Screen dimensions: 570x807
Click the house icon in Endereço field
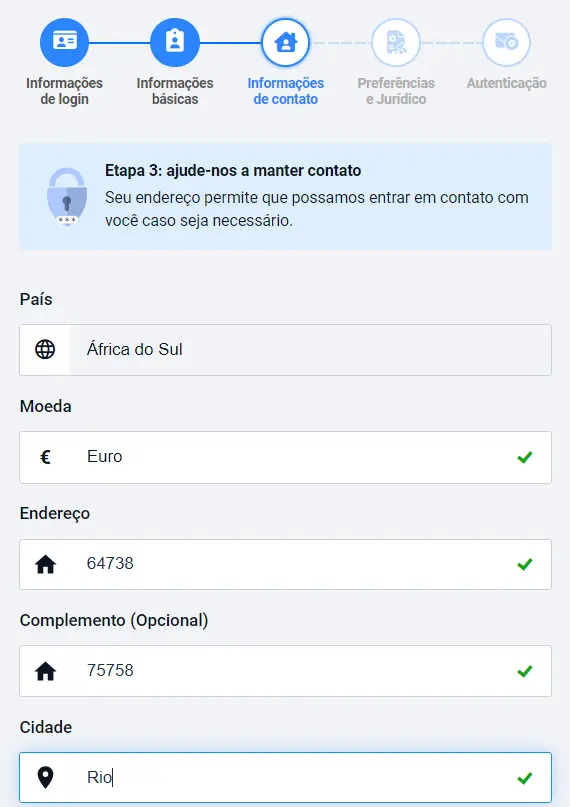tap(45, 565)
